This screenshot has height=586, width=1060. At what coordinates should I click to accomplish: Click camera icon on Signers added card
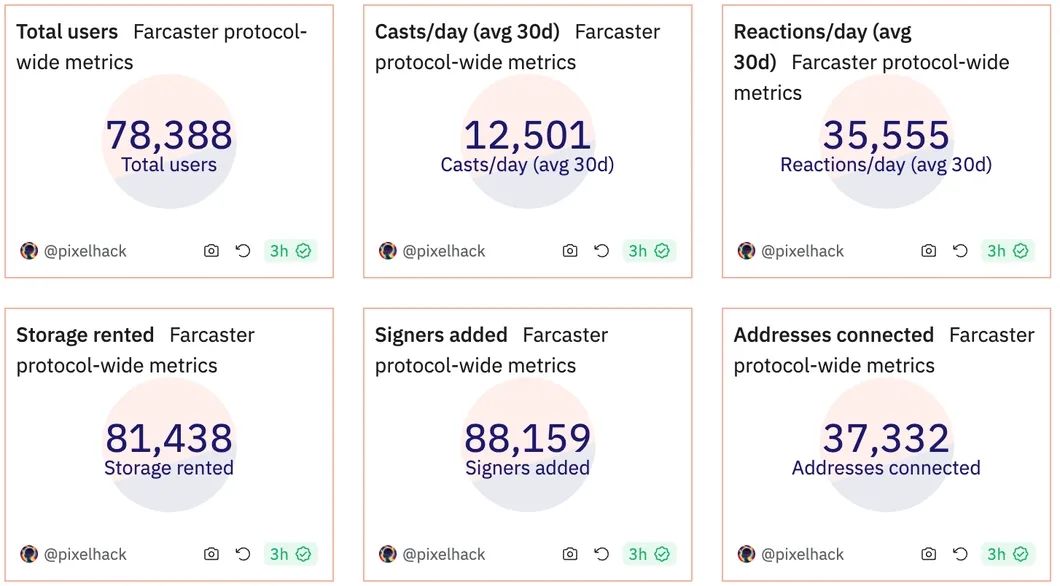pos(570,554)
